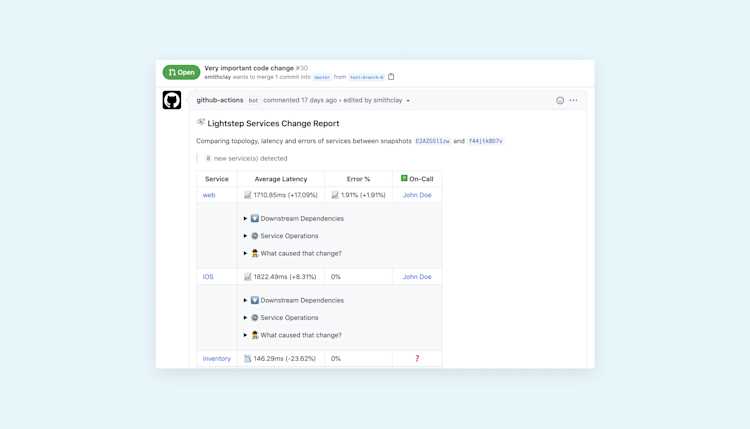Image resolution: width=750 pixels, height=429 pixels.
Task: Expand 'What caused that change?' under web
Action: [x=292, y=253]
